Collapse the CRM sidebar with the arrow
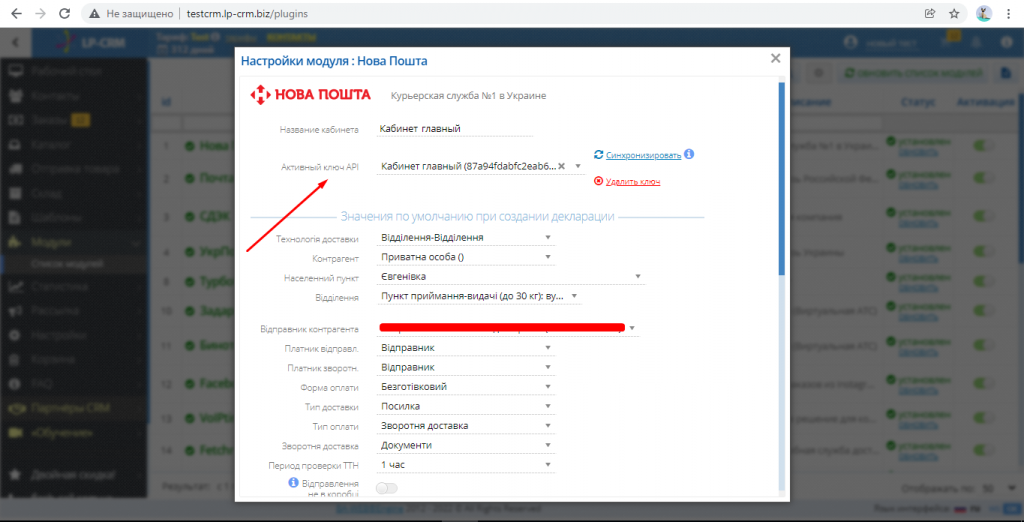Screen dimensions: 1024x522 point(16,42)
